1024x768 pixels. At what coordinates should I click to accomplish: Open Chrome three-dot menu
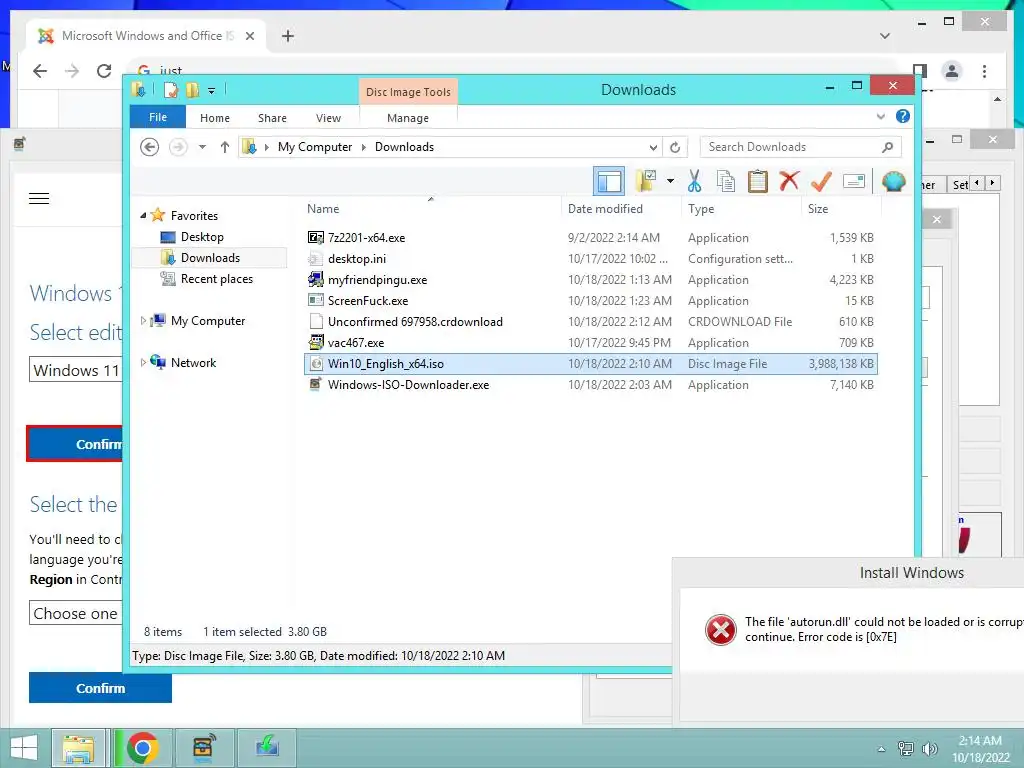[x=984, y=71]
